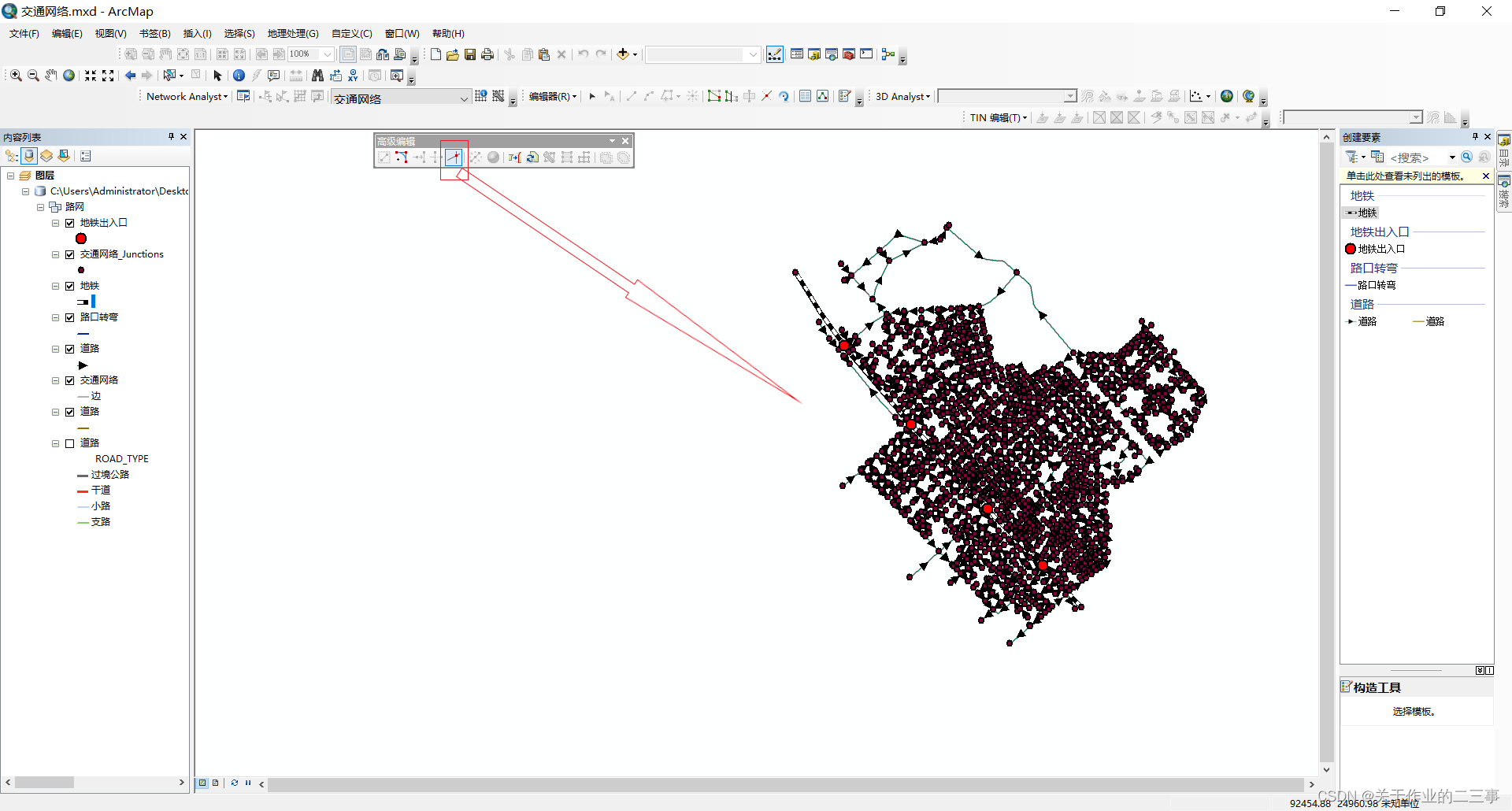Click the table of contents horizontal scrollbar
Screen dimensions: 1512x811
(94, 783)
